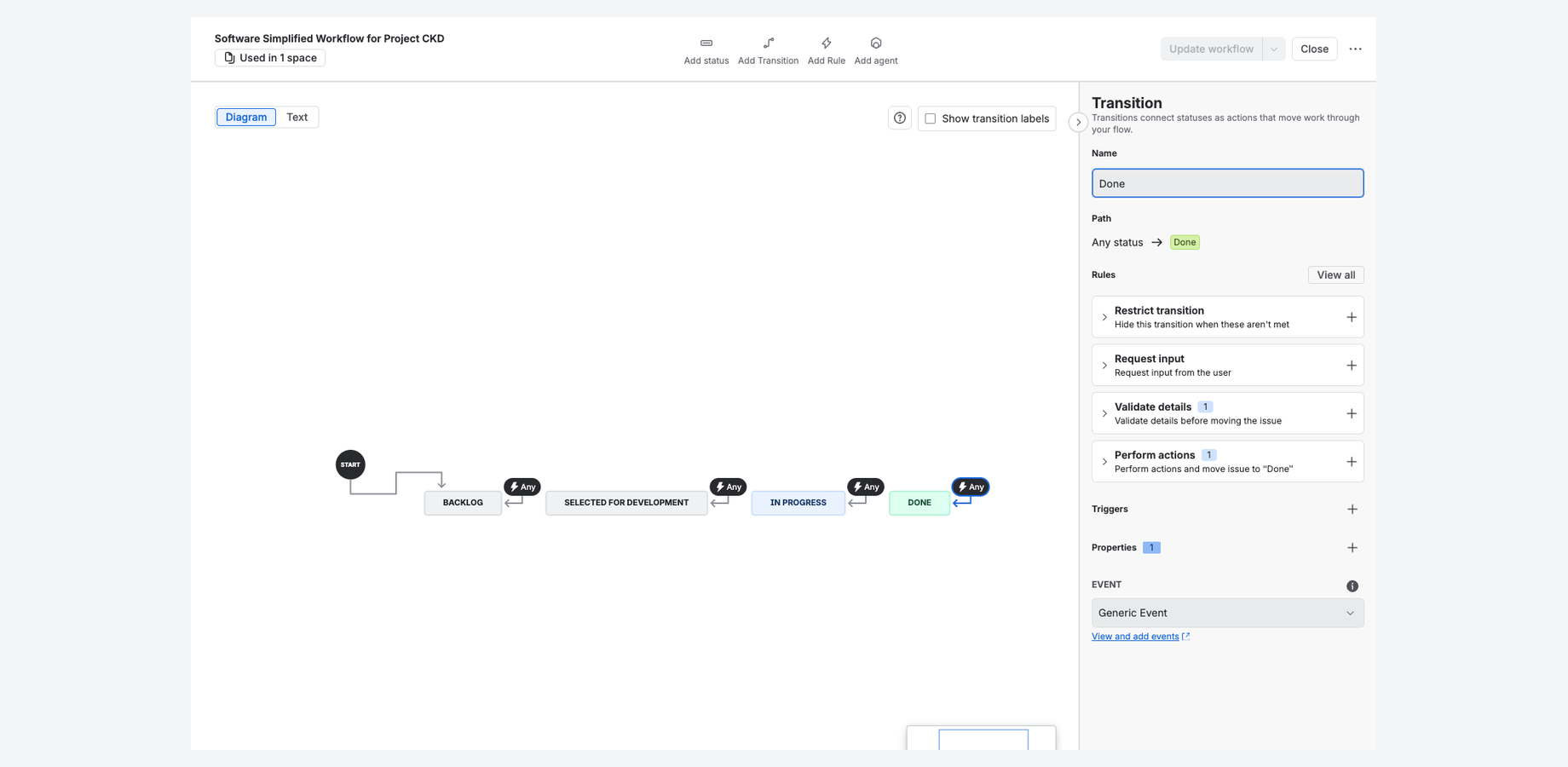Add a Validate details rule with plus
Screen dimensions: 1568x767
pyautogui.click(x=1352, y=413)
